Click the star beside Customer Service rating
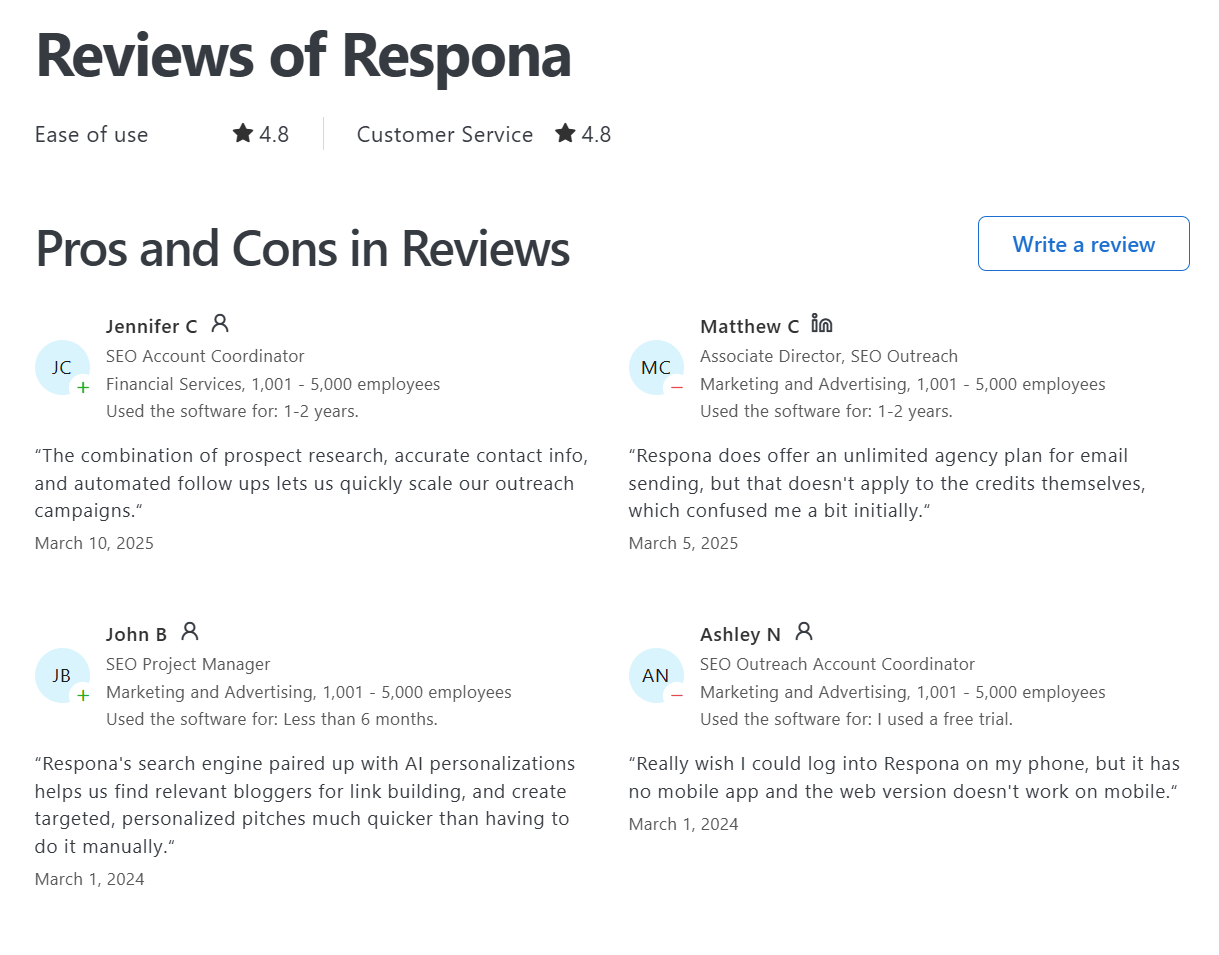Viewport: 1219px width, 955px height. point(564,133)
